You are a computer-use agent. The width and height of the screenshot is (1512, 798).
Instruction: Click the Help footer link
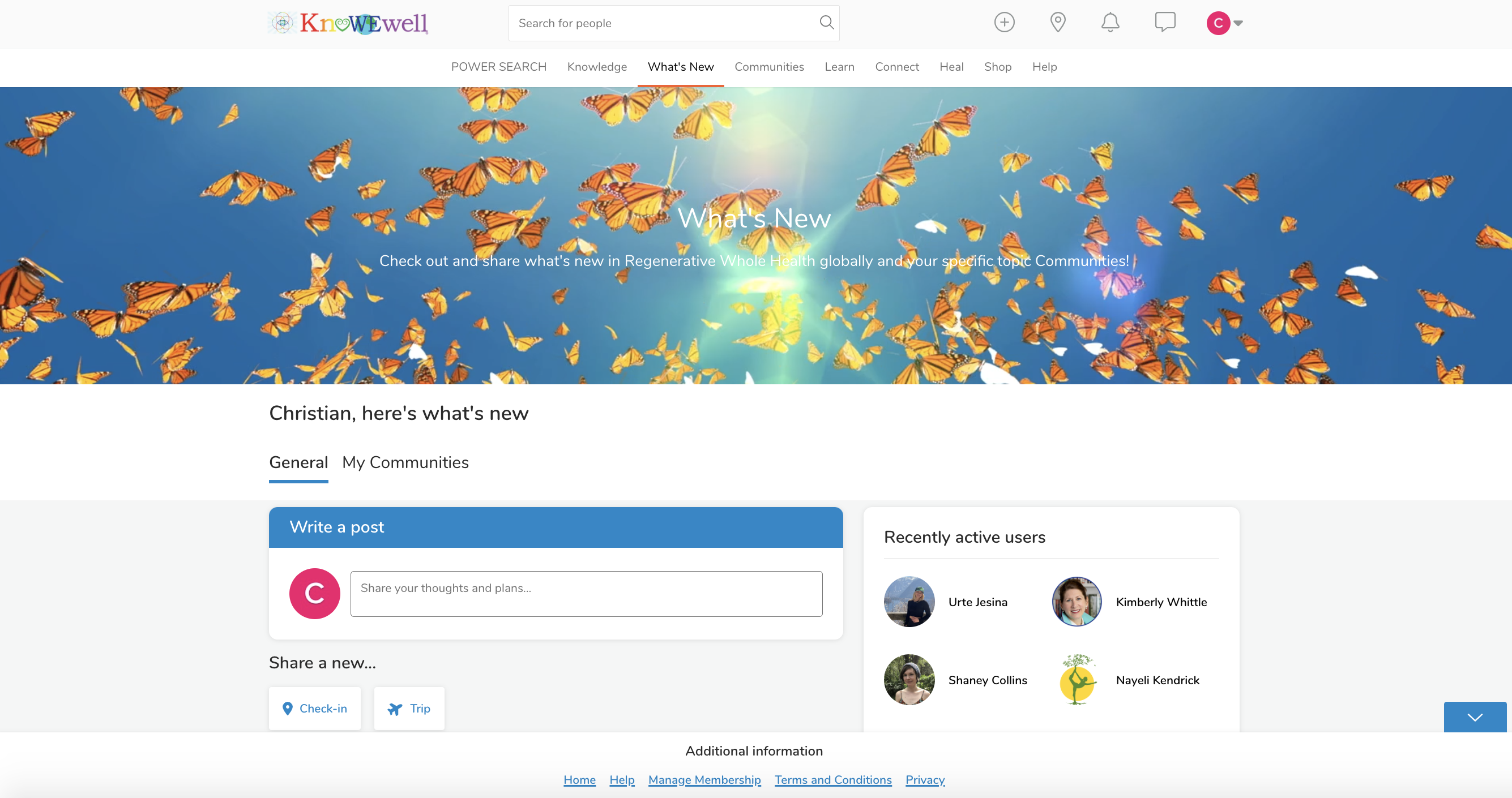click(x=622, y=780)
